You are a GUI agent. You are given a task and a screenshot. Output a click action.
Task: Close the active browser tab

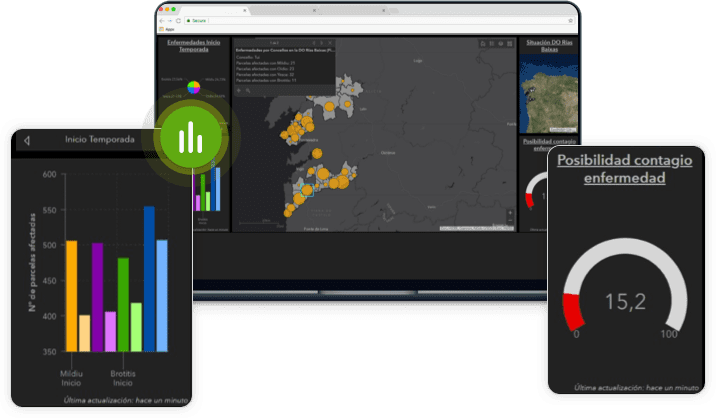245,11
